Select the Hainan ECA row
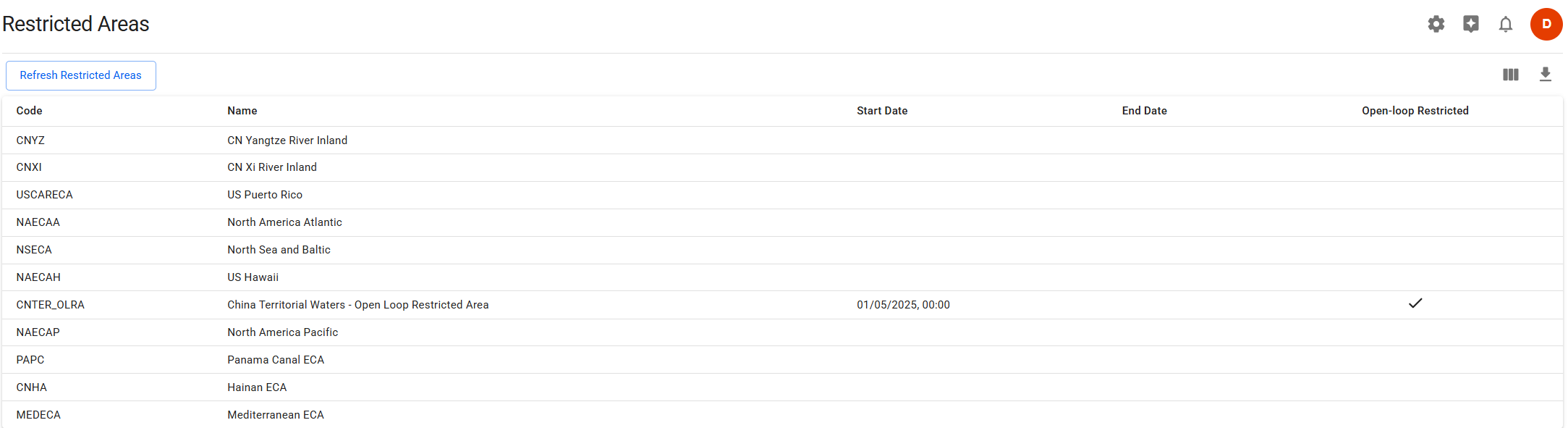Image resolution: width=1568 pixels, height=428 pixels. point(257,387)
